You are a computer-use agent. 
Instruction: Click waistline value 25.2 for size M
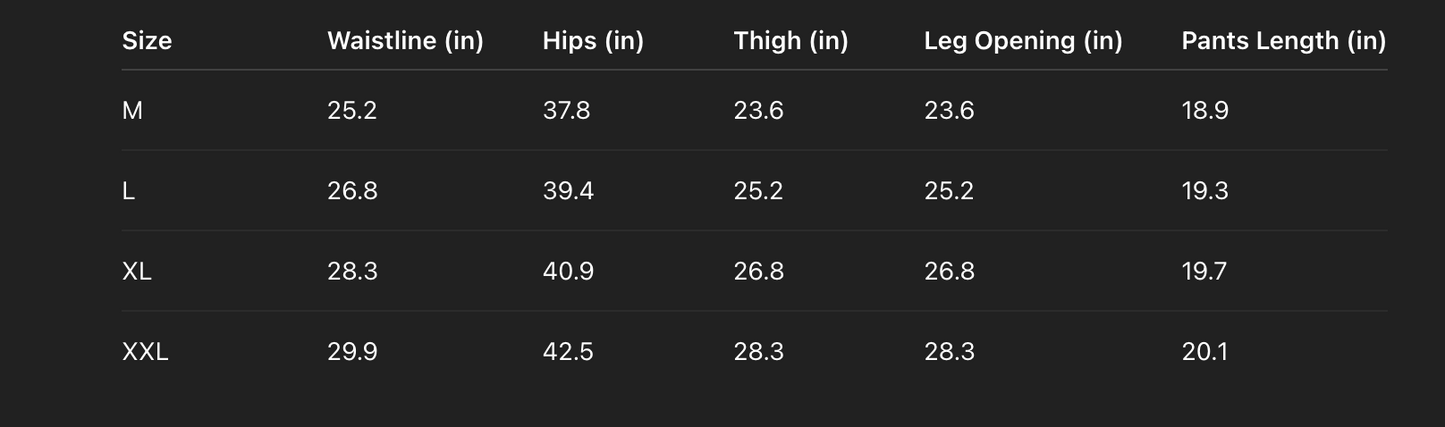point(352,110)
